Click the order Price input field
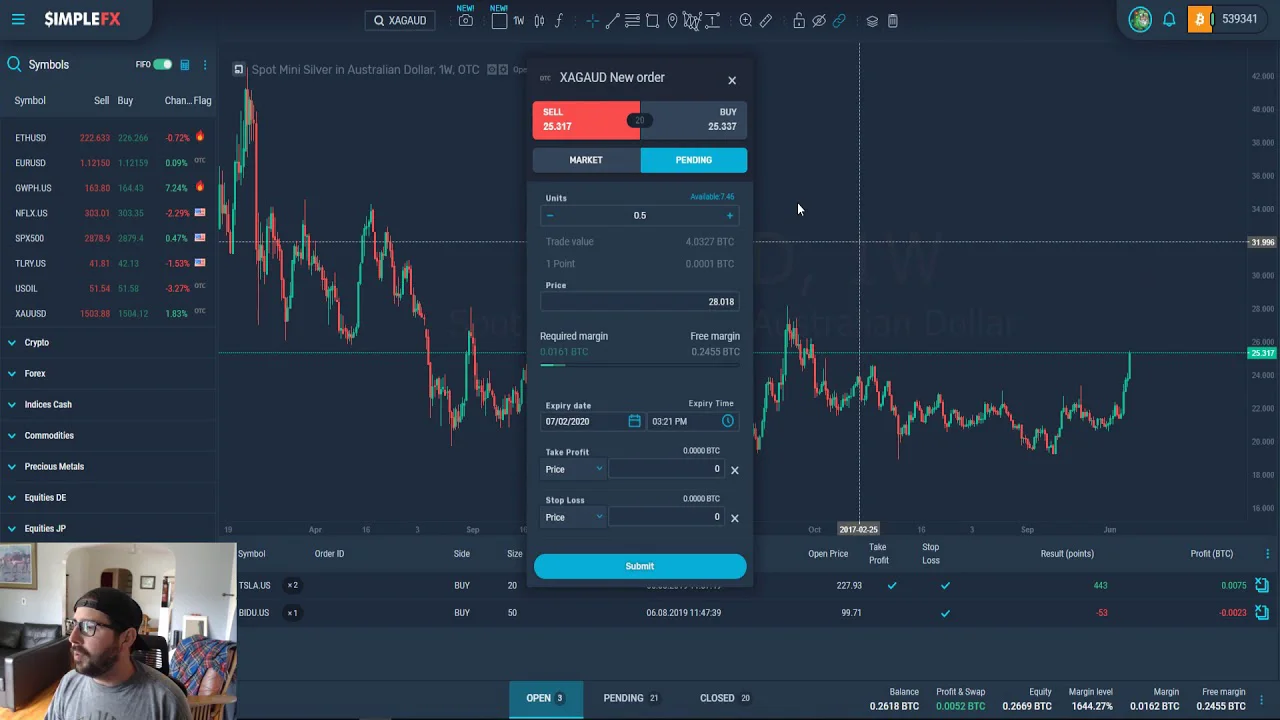 640,301
